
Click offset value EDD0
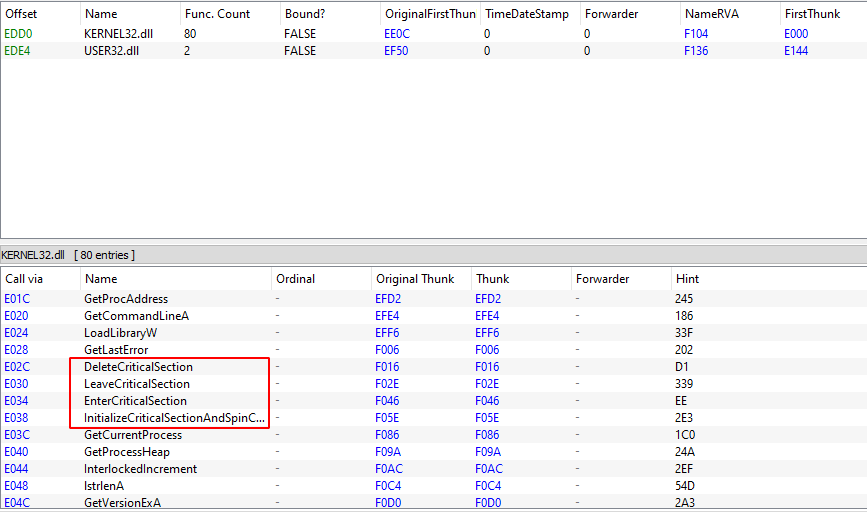click(18, 34)
